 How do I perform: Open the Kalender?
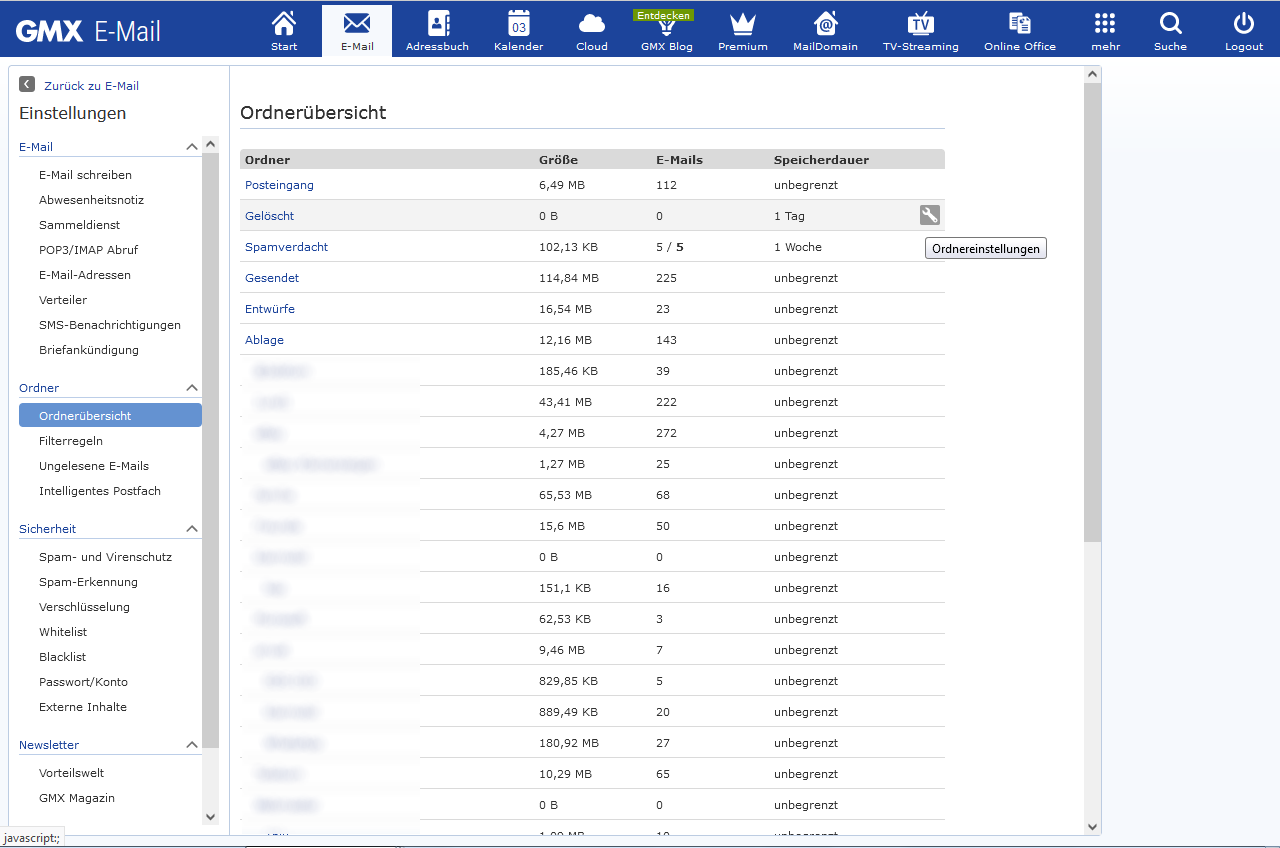coord(518,30)
